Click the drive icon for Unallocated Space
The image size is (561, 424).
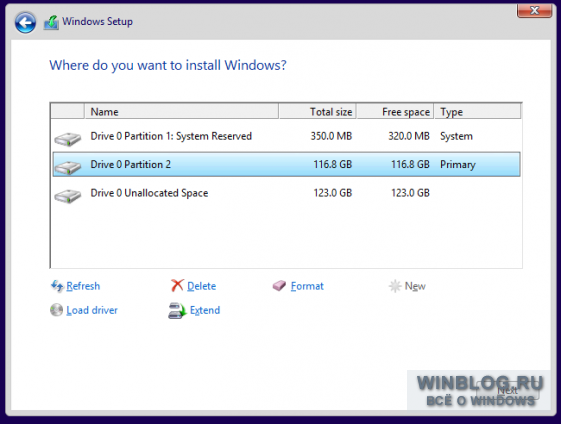click(68, 196)
